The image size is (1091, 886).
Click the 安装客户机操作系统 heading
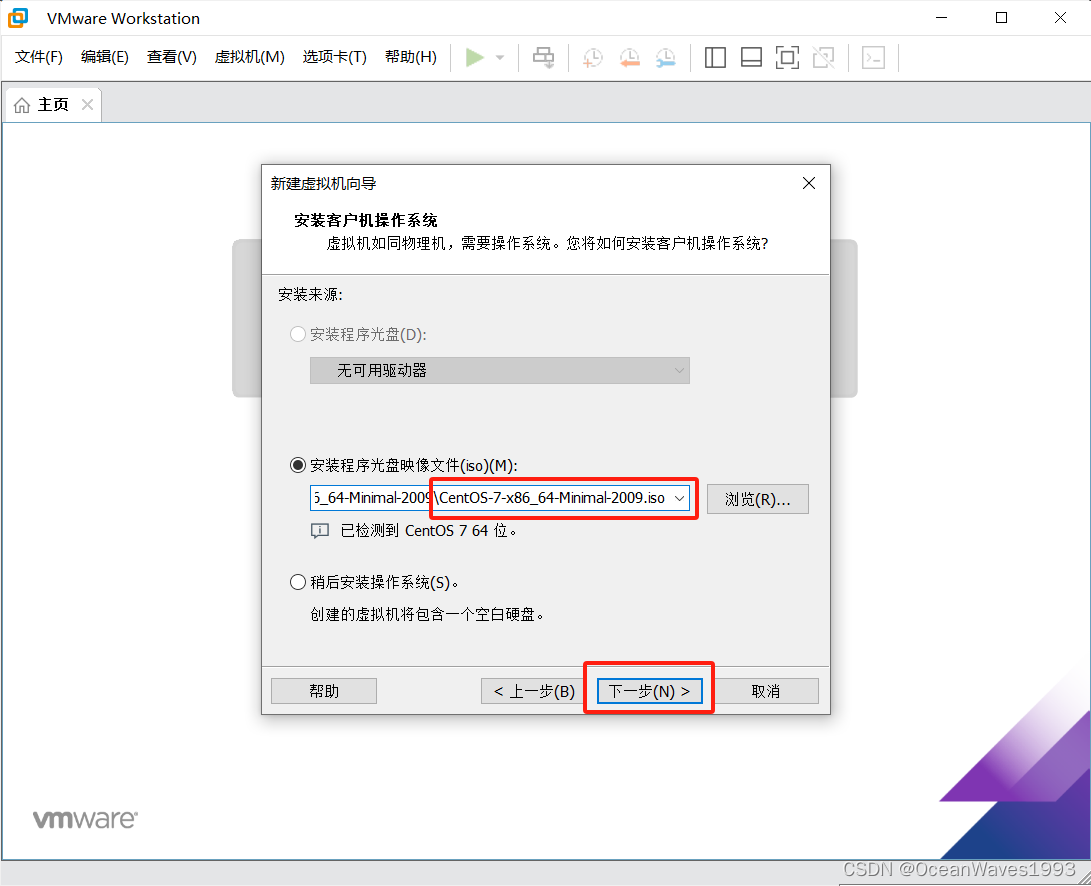click(x=366, y=221)
